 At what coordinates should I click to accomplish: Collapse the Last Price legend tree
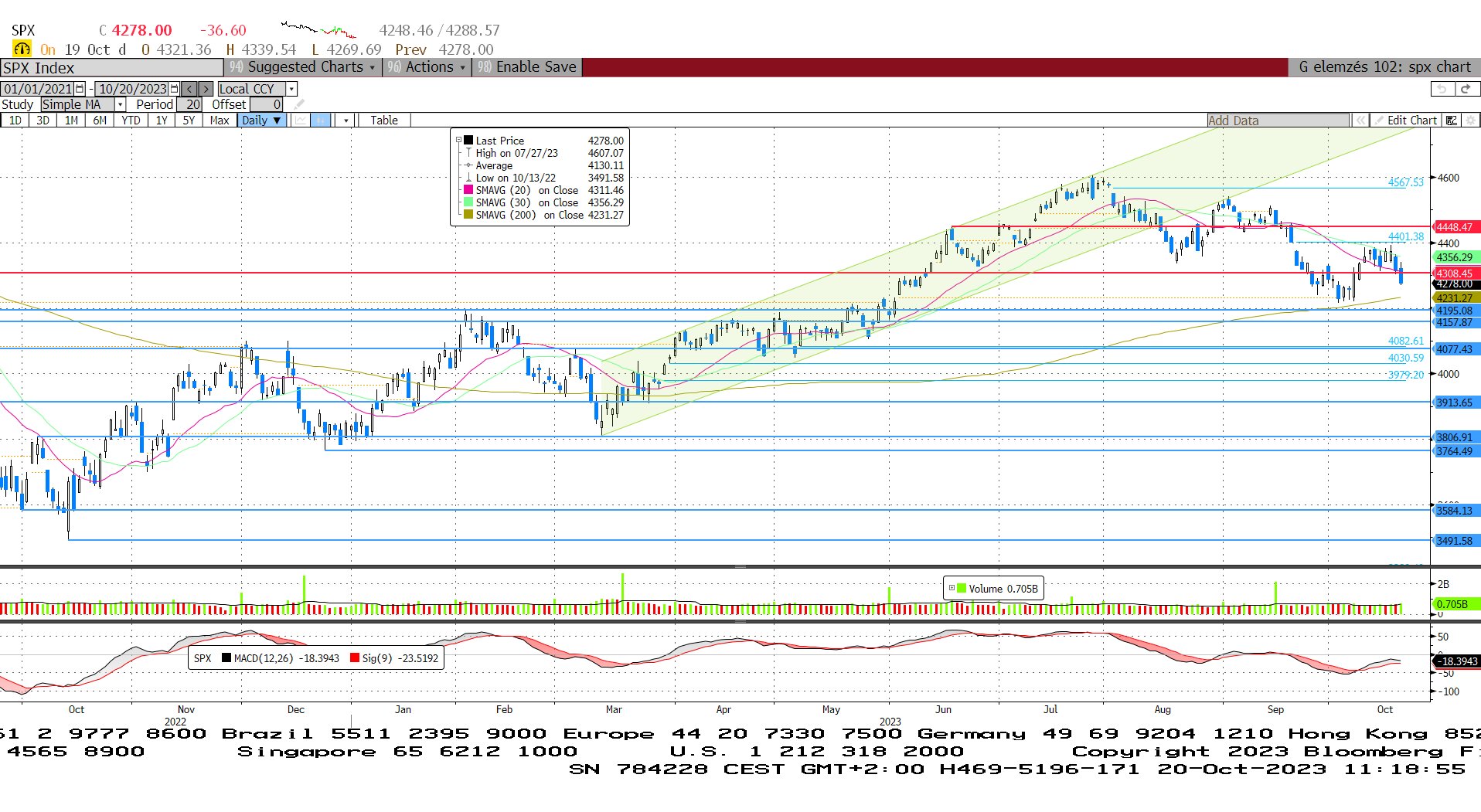(458, 141)
